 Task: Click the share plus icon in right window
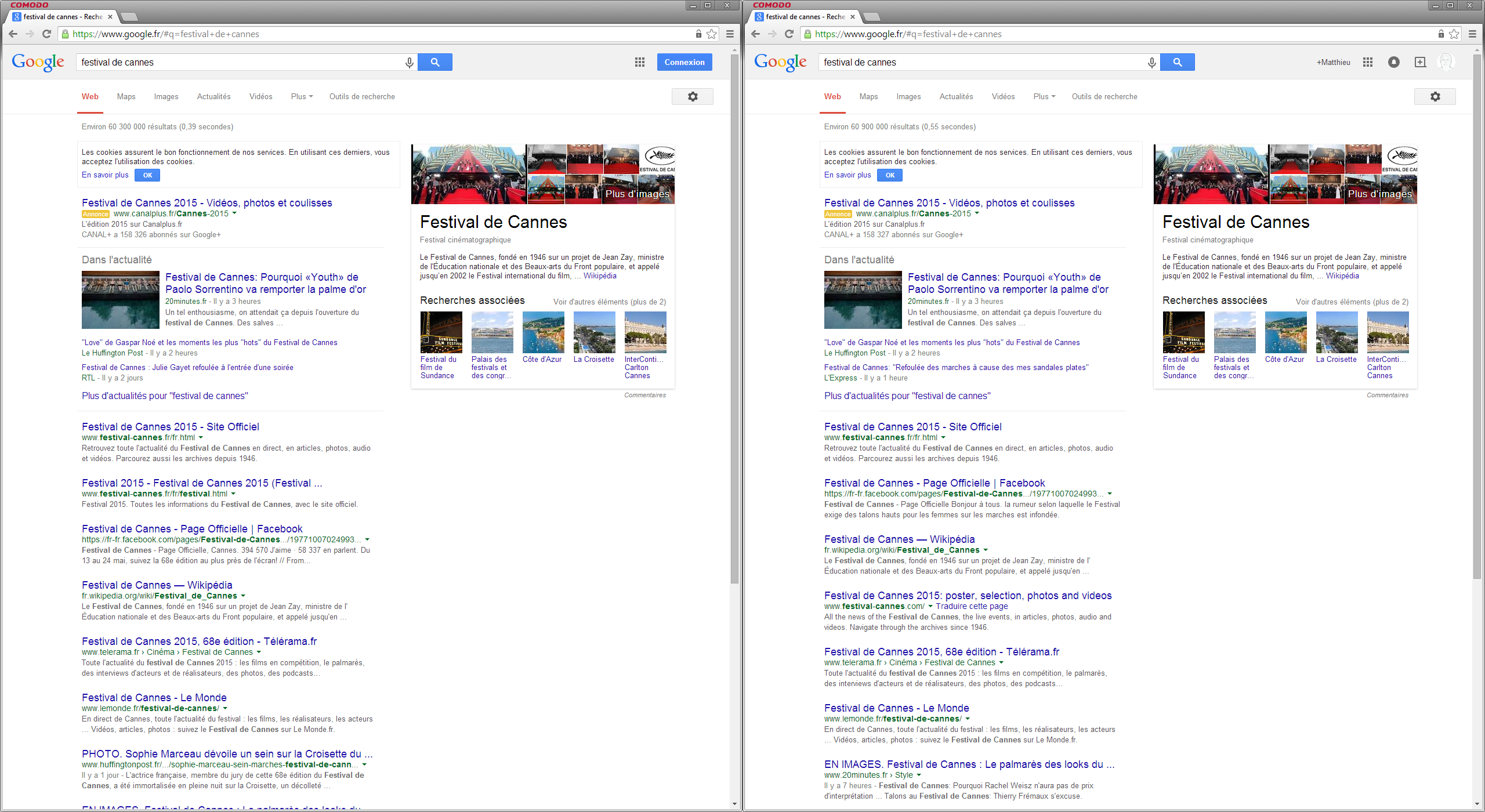(1420, 62)
